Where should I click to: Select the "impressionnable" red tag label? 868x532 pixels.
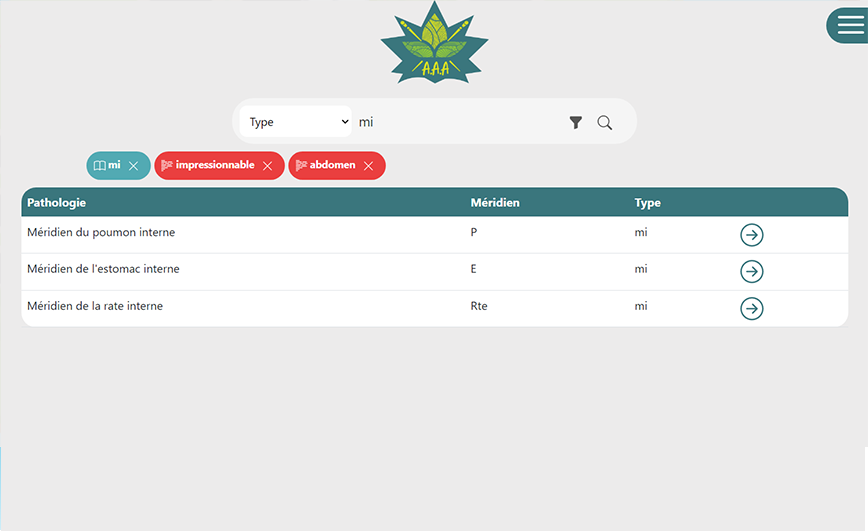[214, 165]
